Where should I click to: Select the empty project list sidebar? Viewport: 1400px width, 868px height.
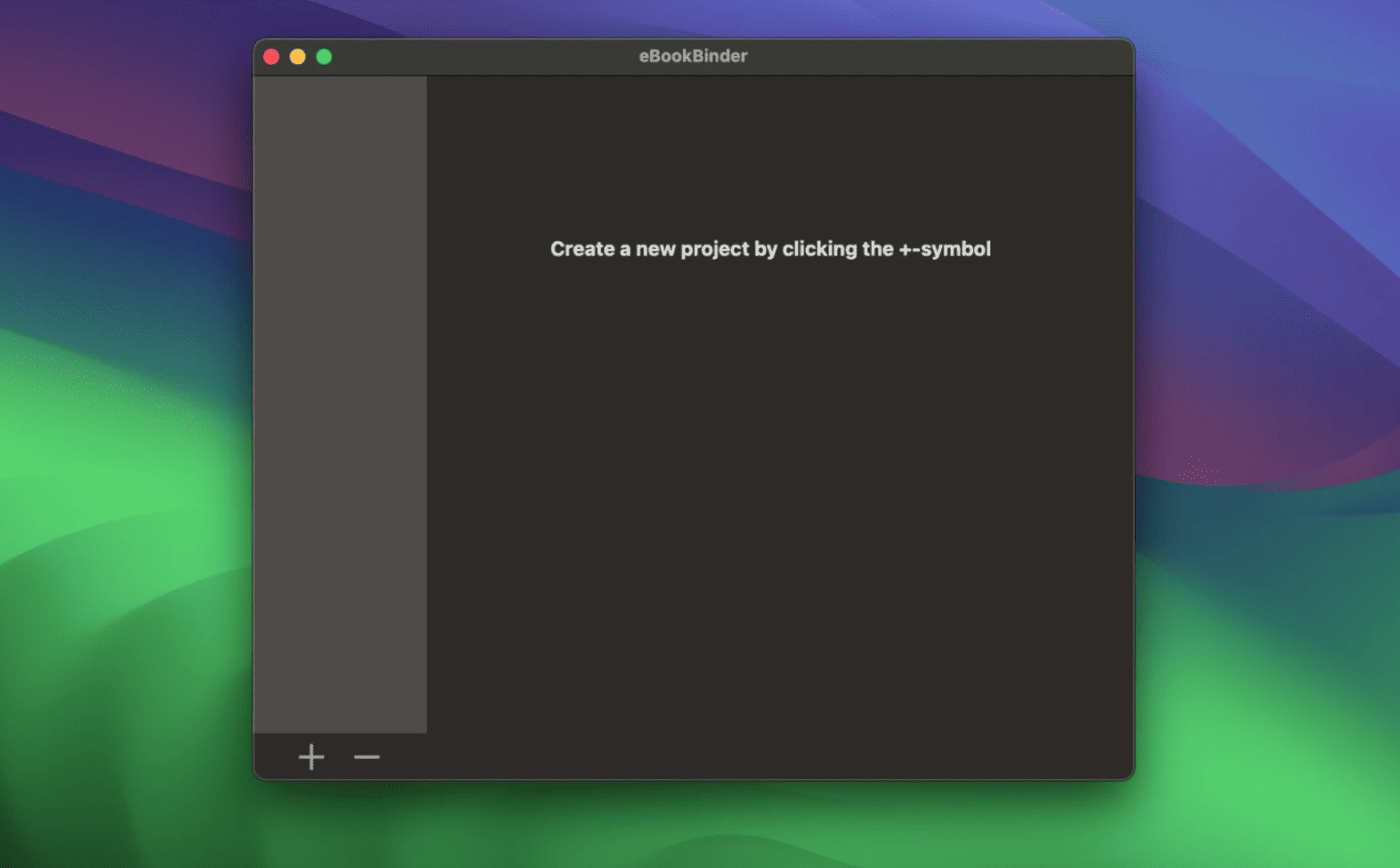340,405
